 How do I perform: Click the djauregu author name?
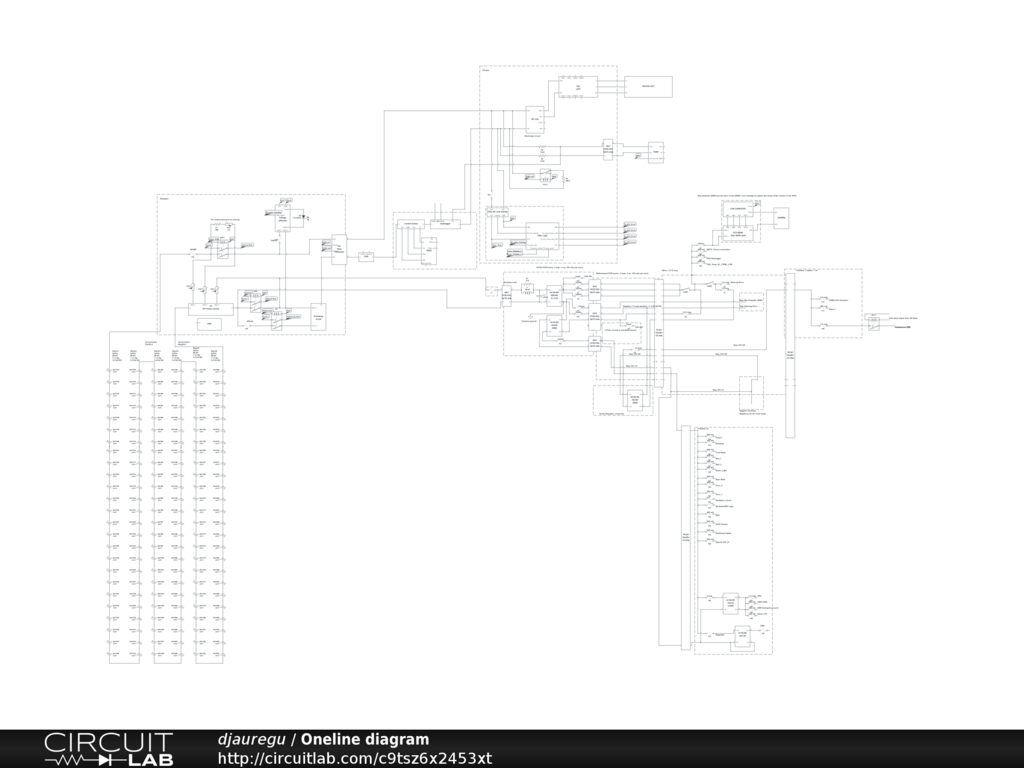click(251, 739)
